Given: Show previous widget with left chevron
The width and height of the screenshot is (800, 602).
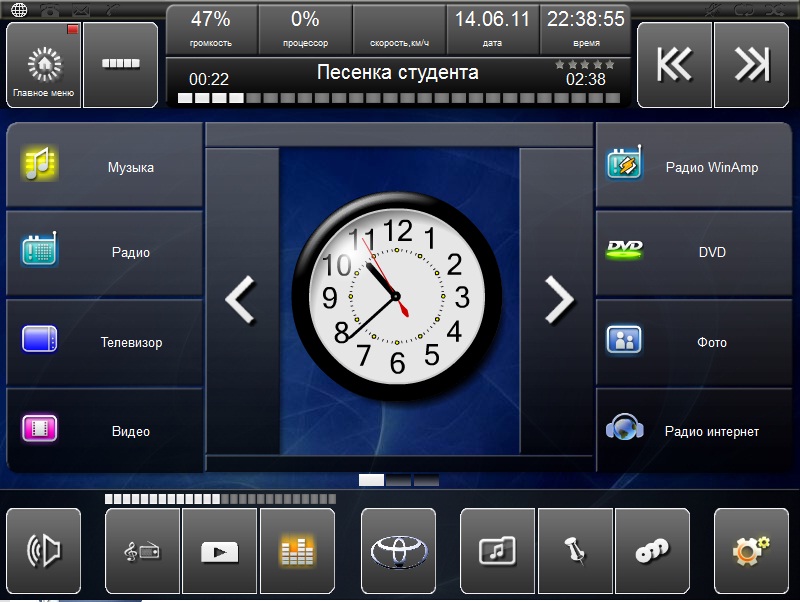Looking at the screenshot, I should pos(242,300).
